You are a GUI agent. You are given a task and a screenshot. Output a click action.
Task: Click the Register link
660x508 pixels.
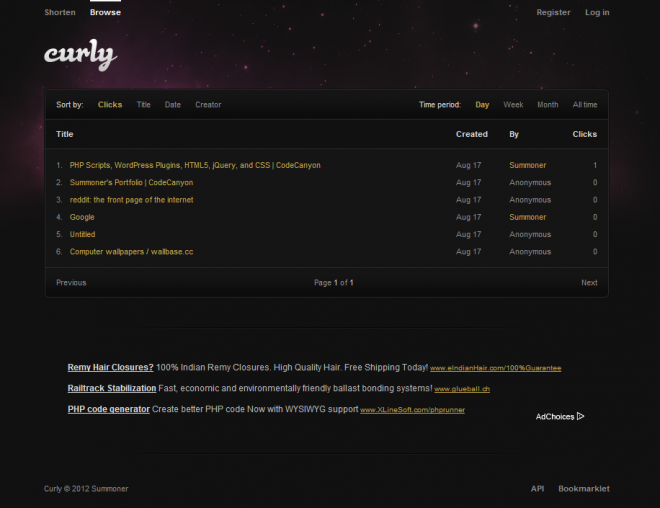[553, 13]
